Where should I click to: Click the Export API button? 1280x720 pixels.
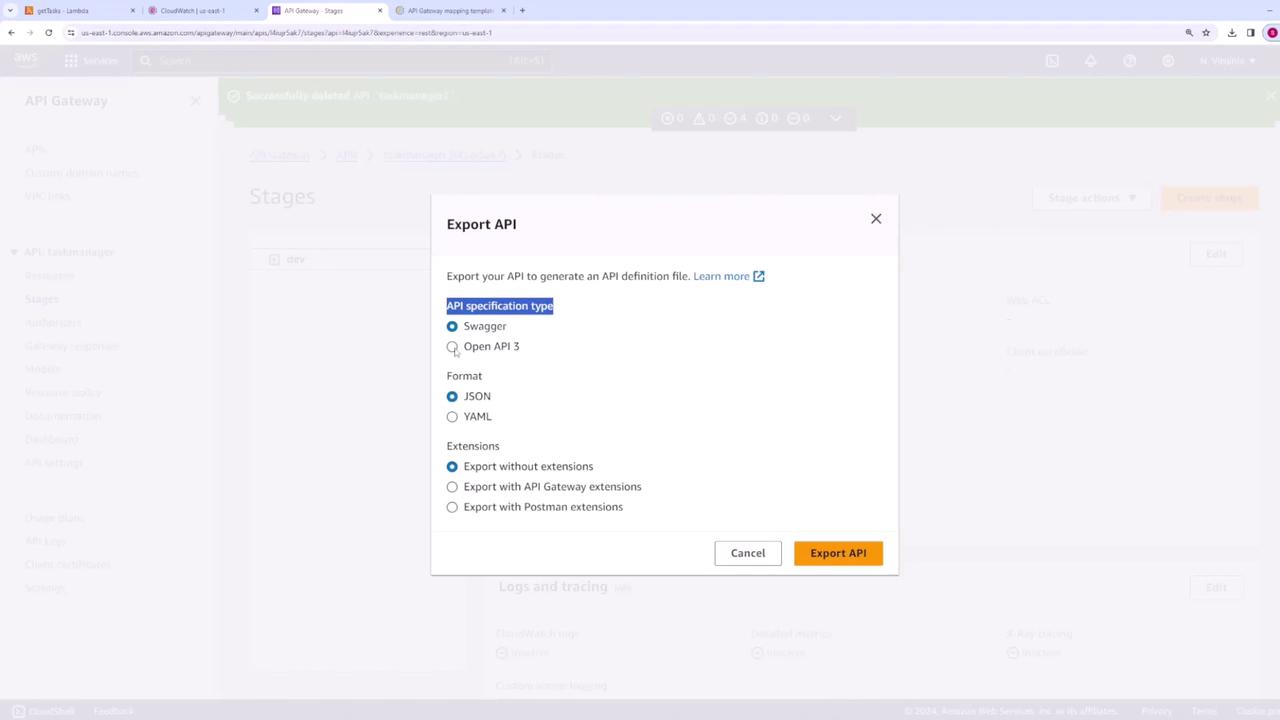click(838, 553)
